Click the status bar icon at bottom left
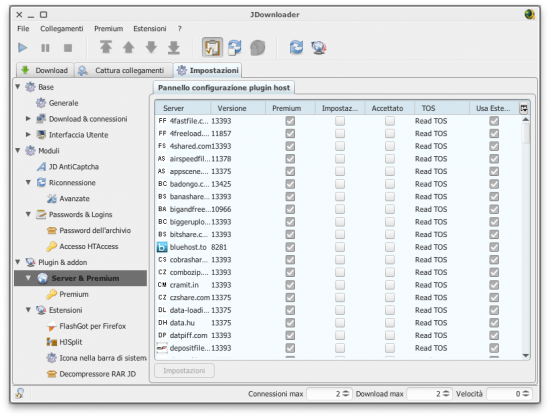Screen dimensions: 550x417 [20, 393]
